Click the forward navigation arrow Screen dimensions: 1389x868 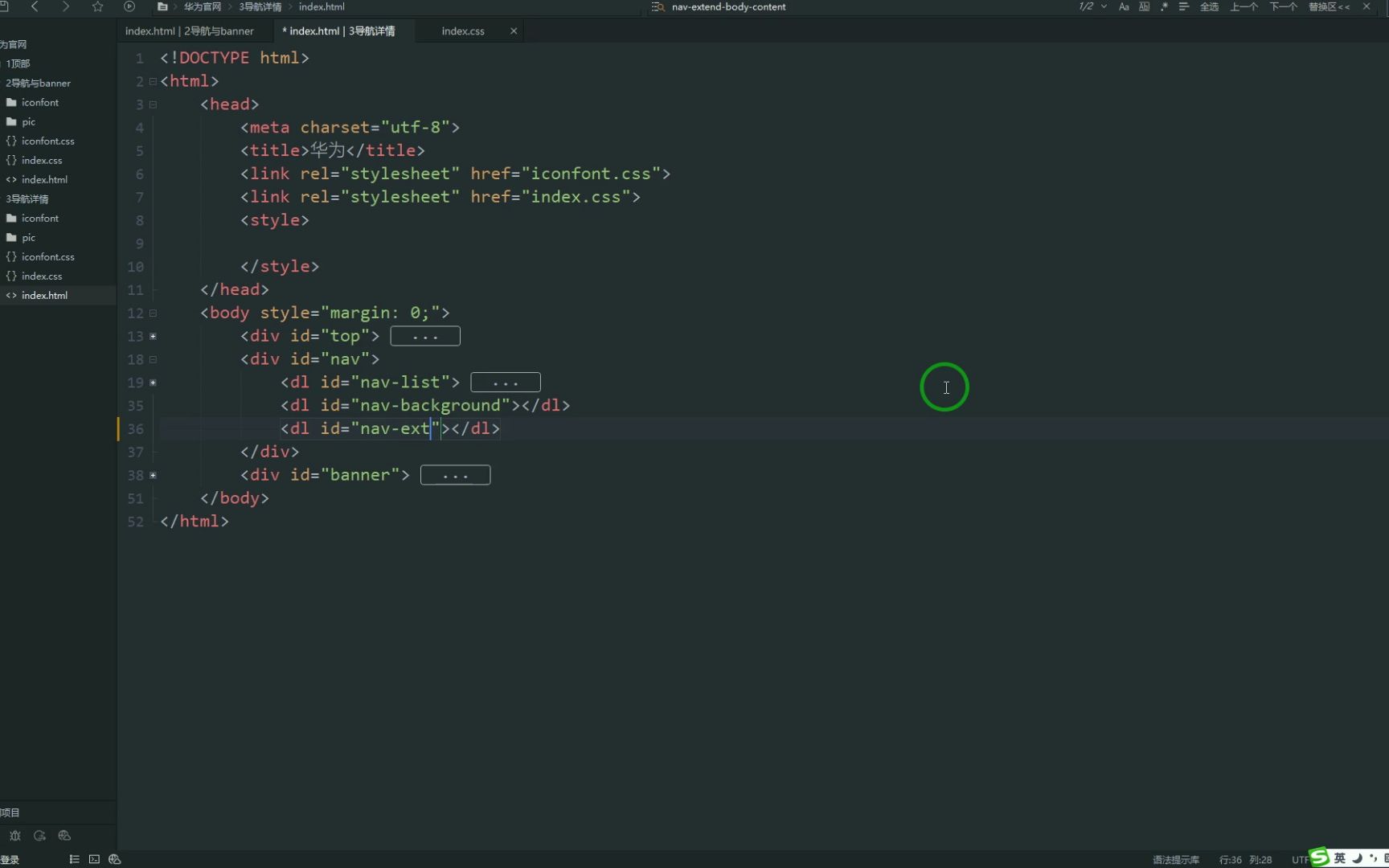click(66, 6)
